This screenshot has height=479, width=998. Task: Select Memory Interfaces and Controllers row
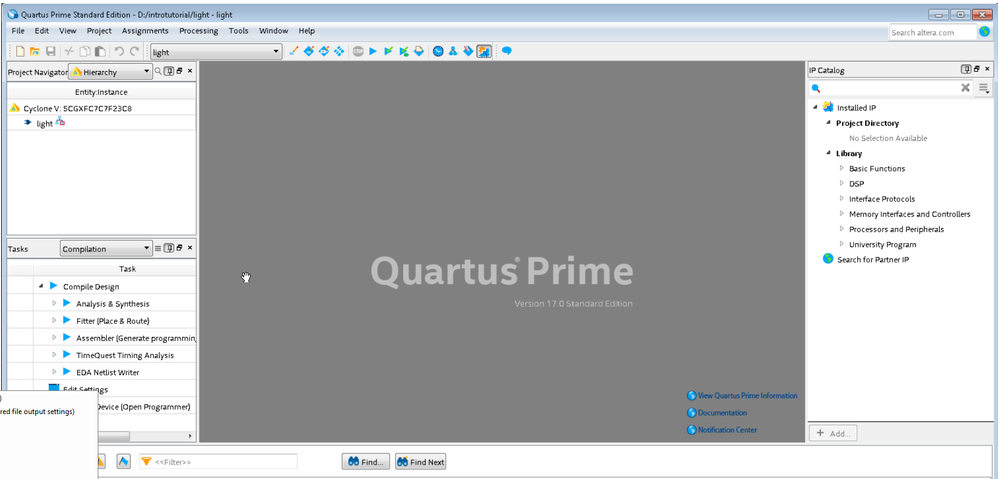coord(910,214)
